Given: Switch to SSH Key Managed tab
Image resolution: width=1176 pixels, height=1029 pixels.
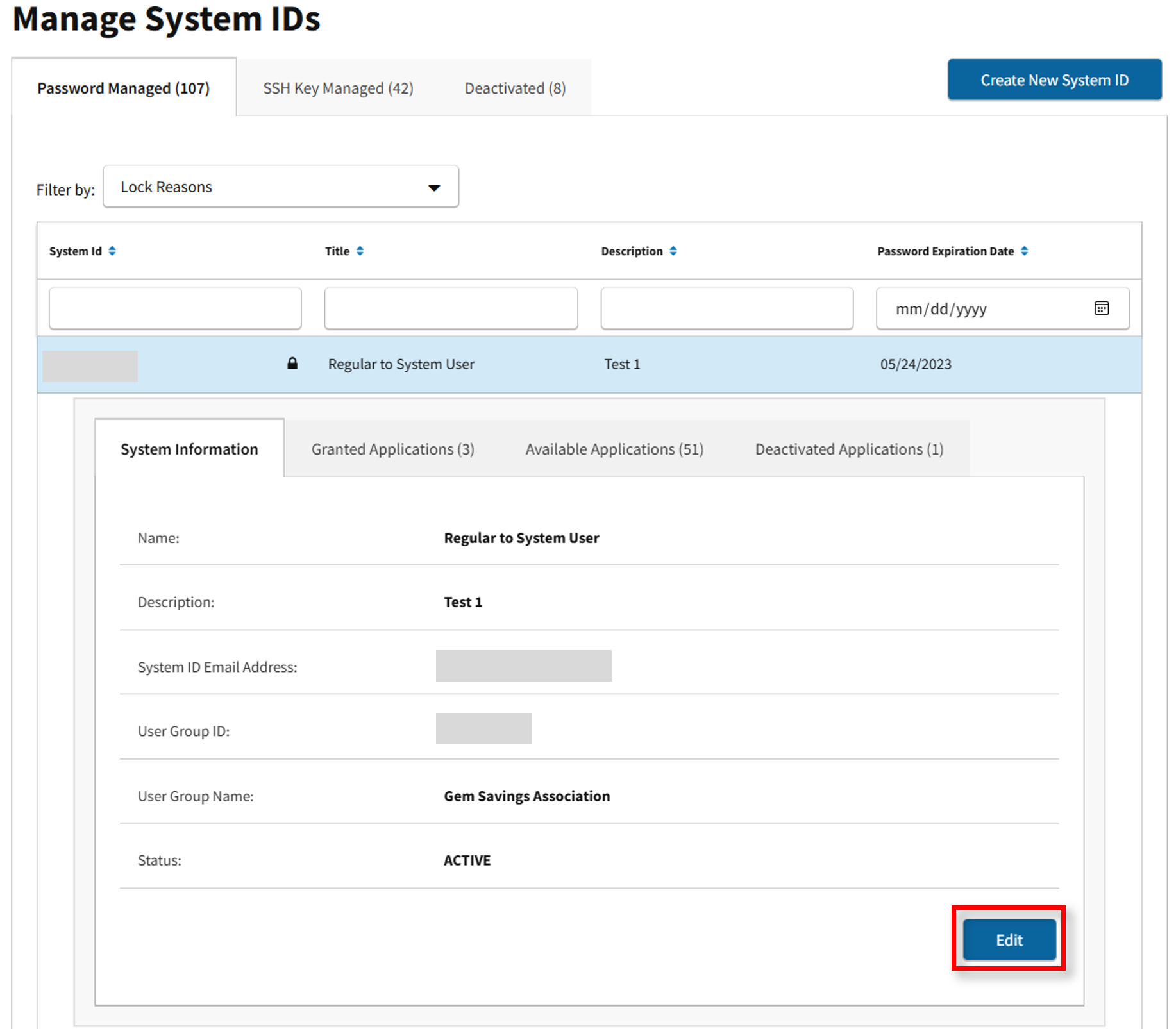Looking at the screenshot, I should 338,88.
